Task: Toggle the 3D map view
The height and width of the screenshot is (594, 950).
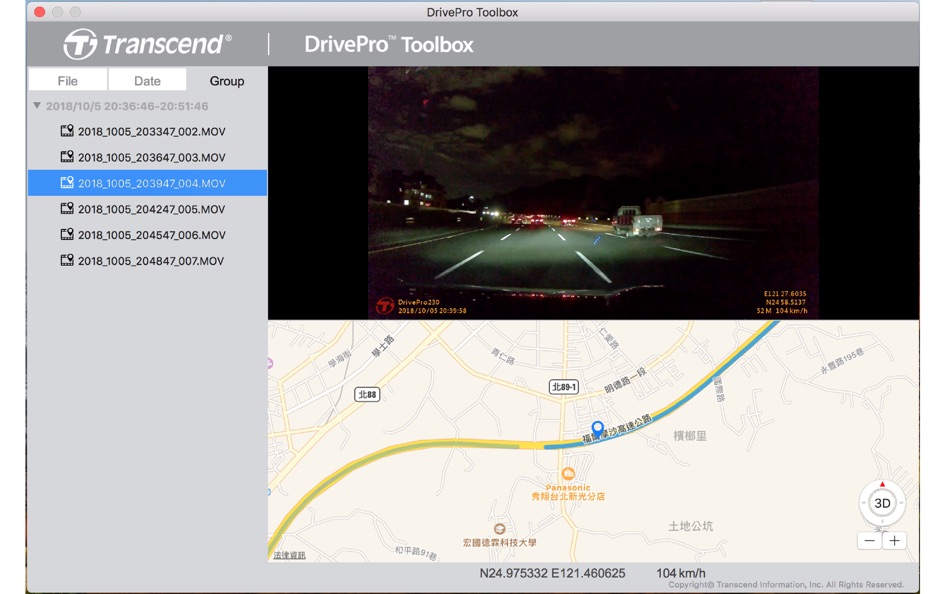Action: tap(882, 503)
